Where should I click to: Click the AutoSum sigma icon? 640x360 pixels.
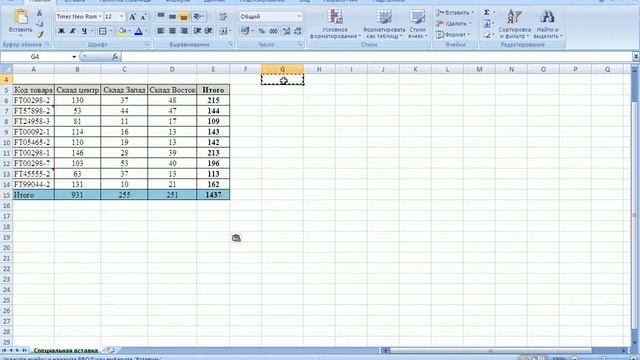487,13
